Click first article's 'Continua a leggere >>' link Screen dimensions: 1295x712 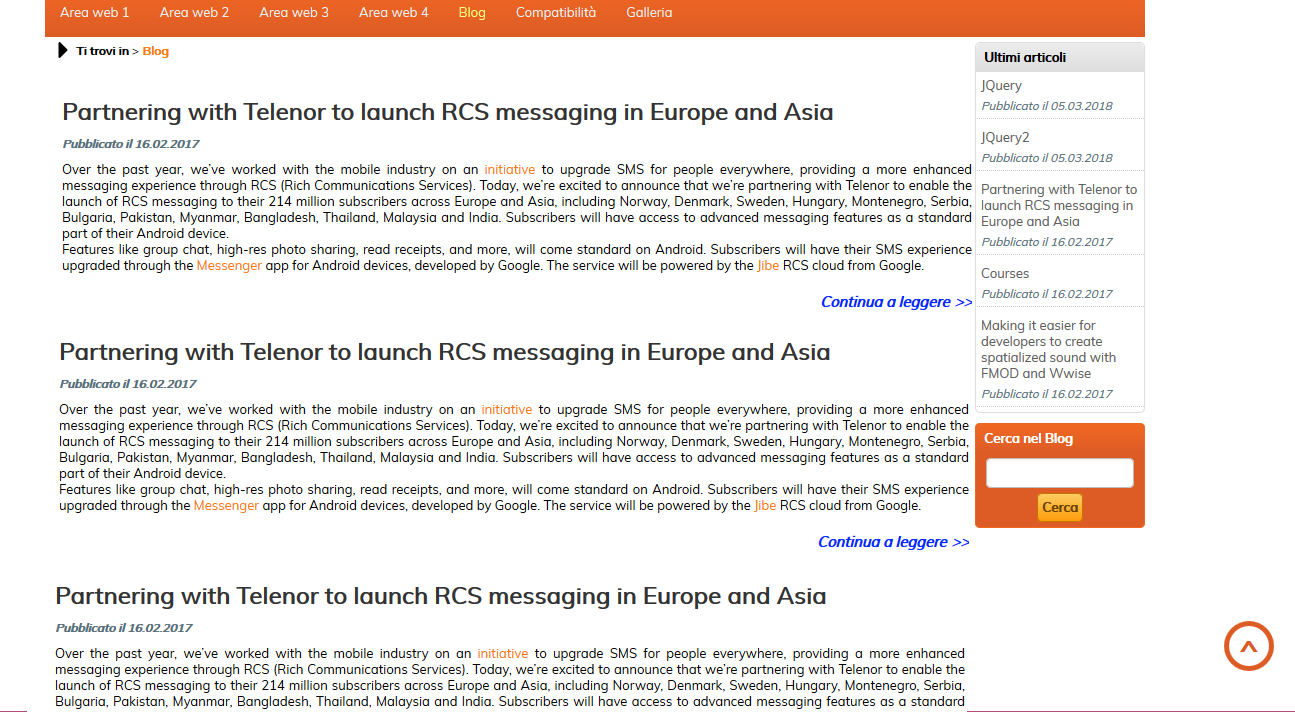click(897, 302)
